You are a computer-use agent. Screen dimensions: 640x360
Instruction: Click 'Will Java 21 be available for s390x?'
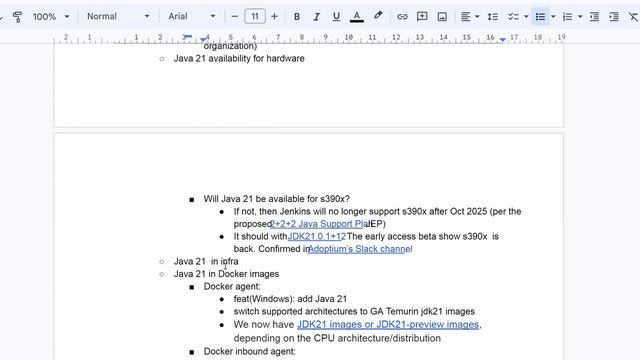coord(277,199)
